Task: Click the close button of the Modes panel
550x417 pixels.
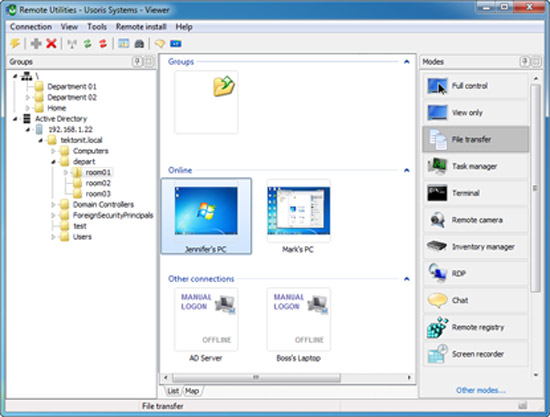Action: 537,62
